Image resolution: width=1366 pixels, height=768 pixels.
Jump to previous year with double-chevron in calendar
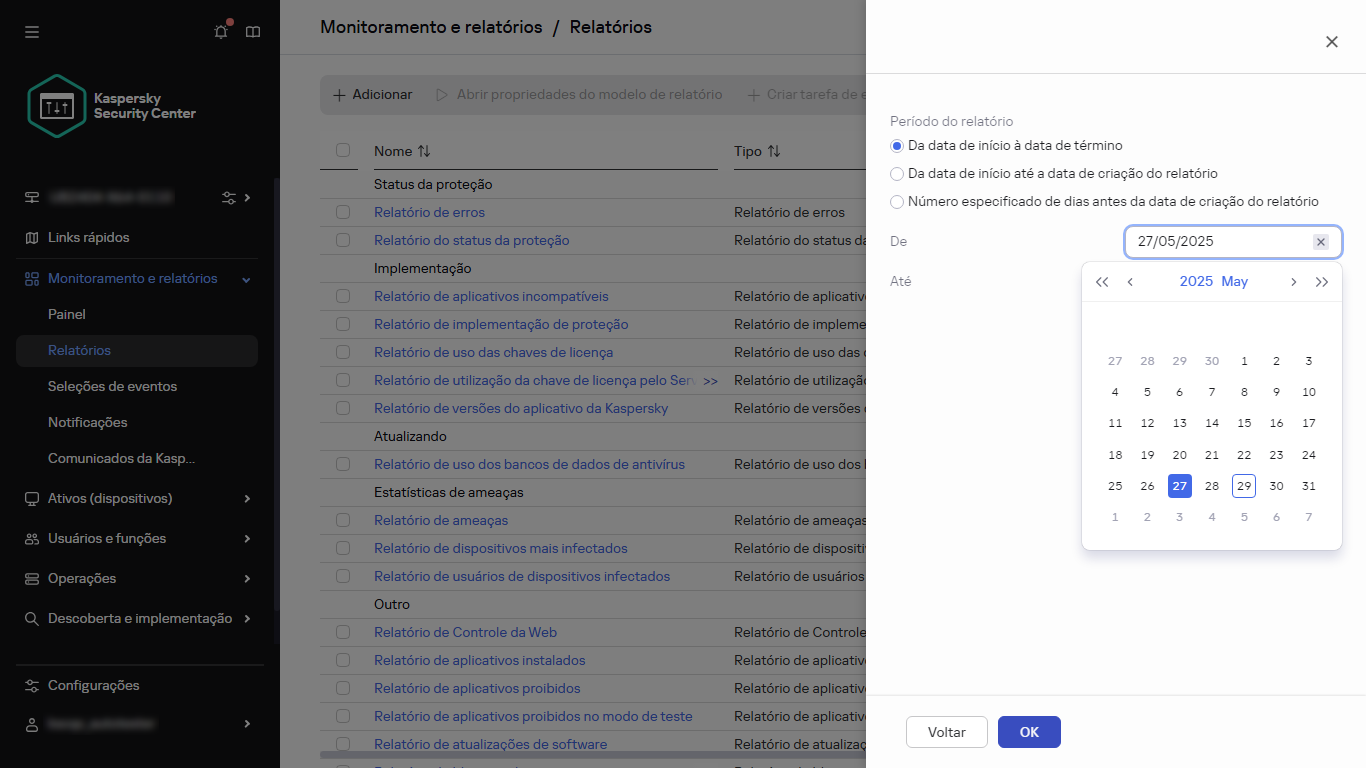pos(1102,282)
